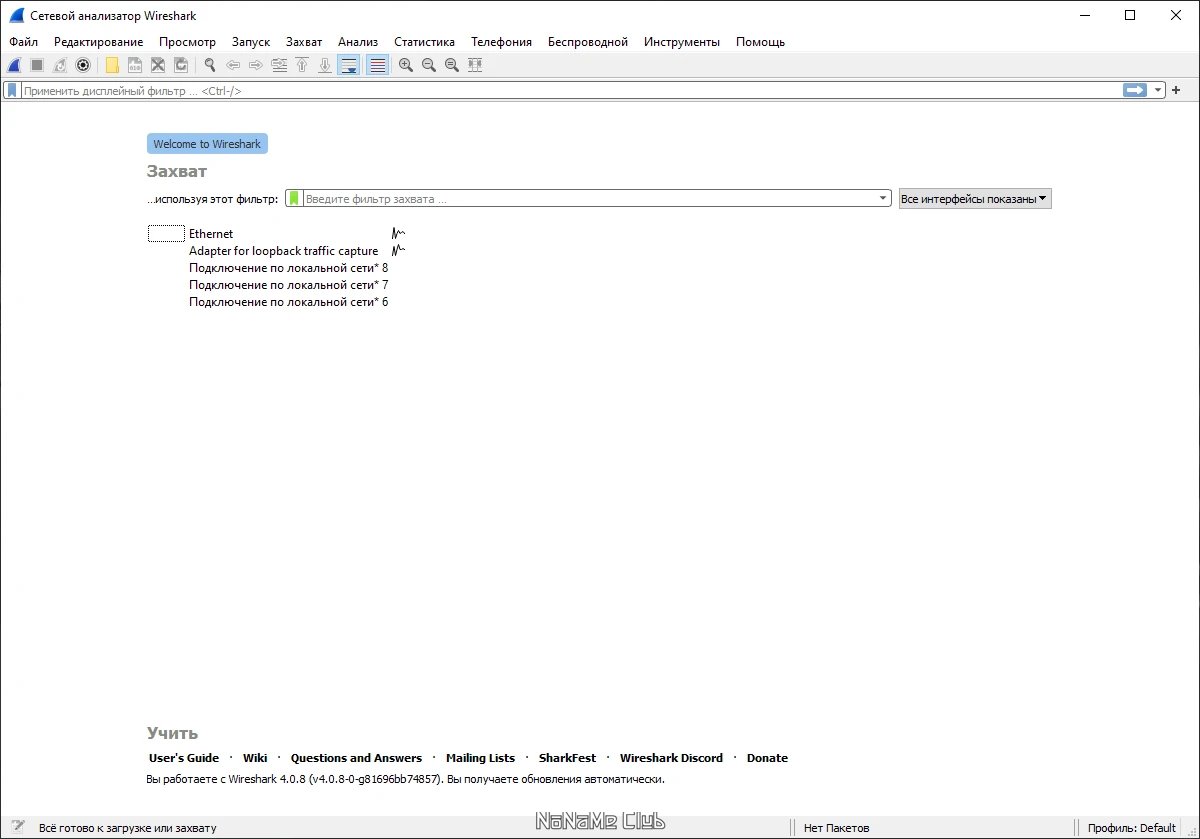The image size is (1200, 839).
Task: Open the Статистика menu
Action: click(x=424, y=42)
